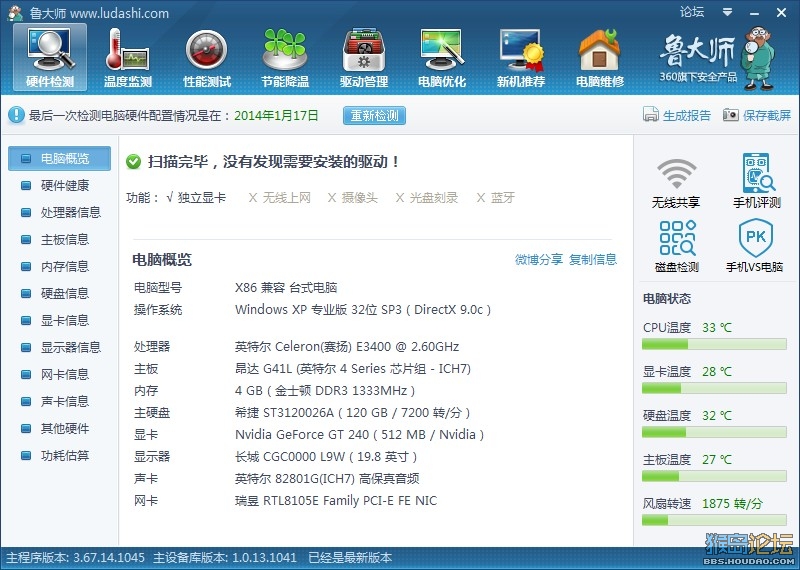The width and height of the screenshot is (800, 570).
Task: Click the 风扇转速 progress bar
Action: (x=714, y=520)
